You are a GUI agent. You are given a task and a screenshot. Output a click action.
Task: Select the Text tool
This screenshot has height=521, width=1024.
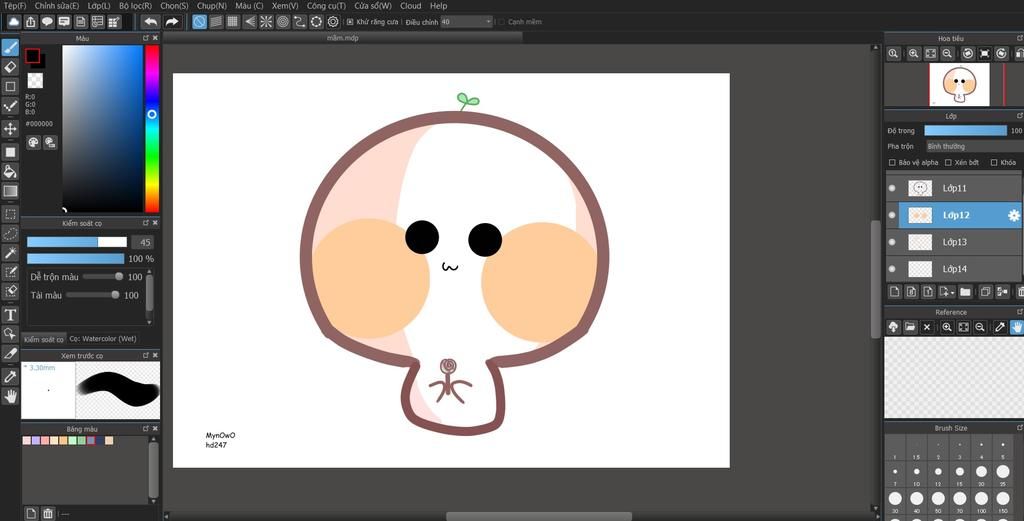click(x=10, y=315)
